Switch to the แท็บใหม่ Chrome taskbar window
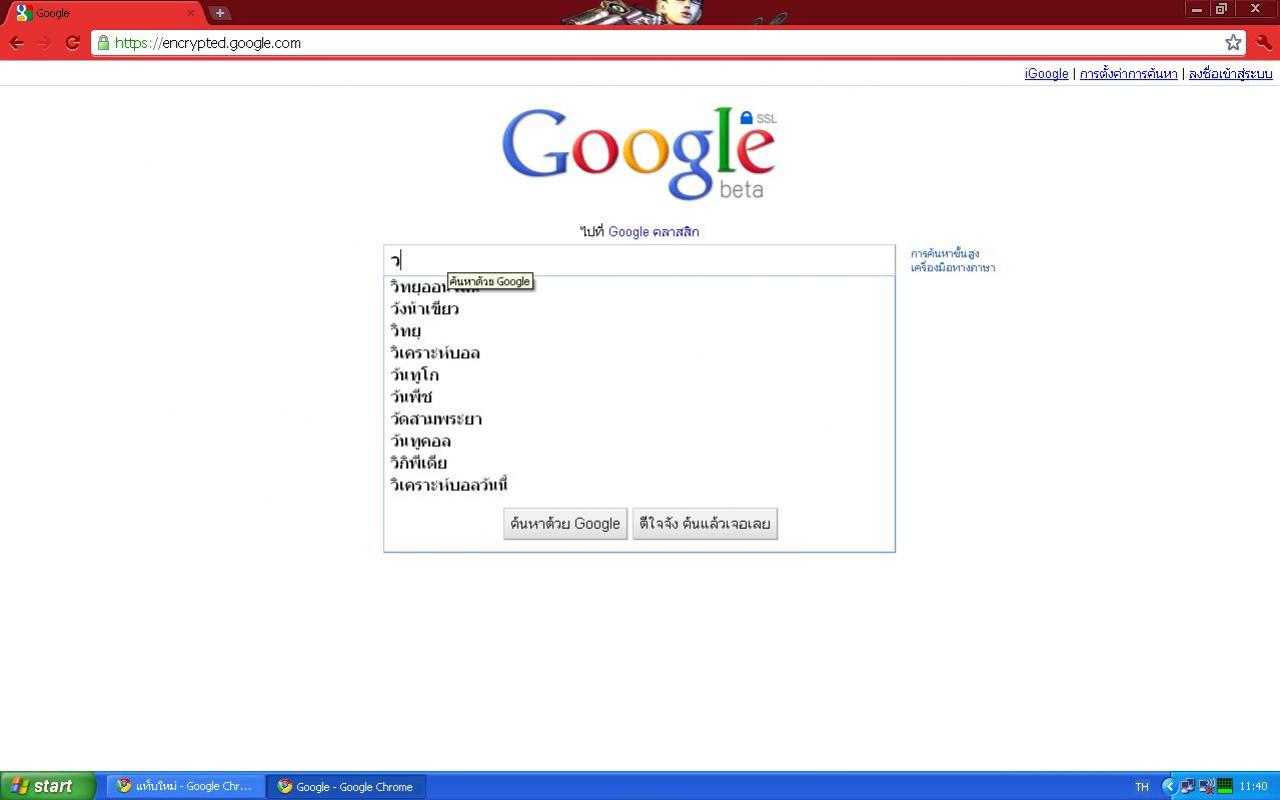The image size is (1280, 800). [186, 786]
